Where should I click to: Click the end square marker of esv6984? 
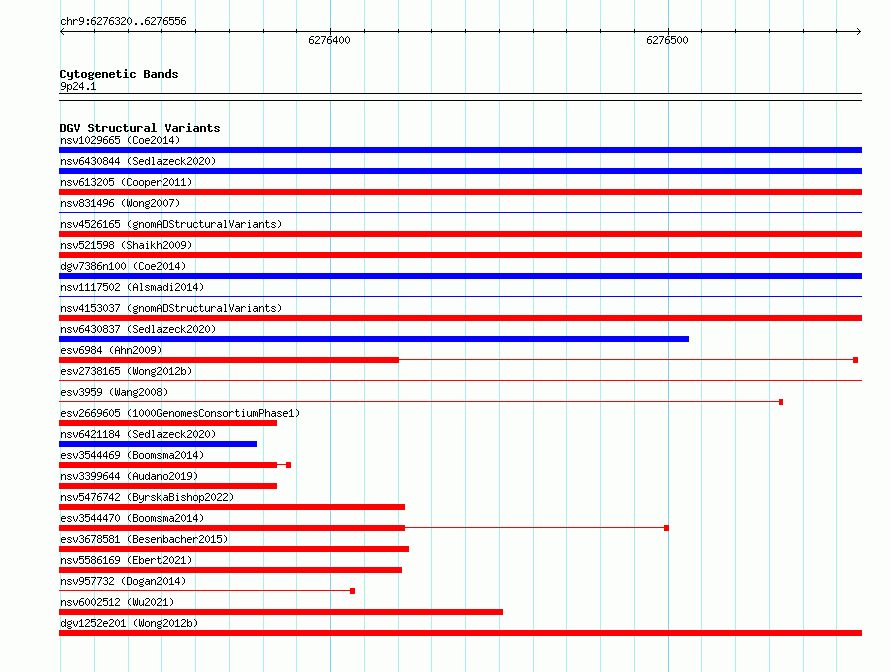tap(855, 360)
